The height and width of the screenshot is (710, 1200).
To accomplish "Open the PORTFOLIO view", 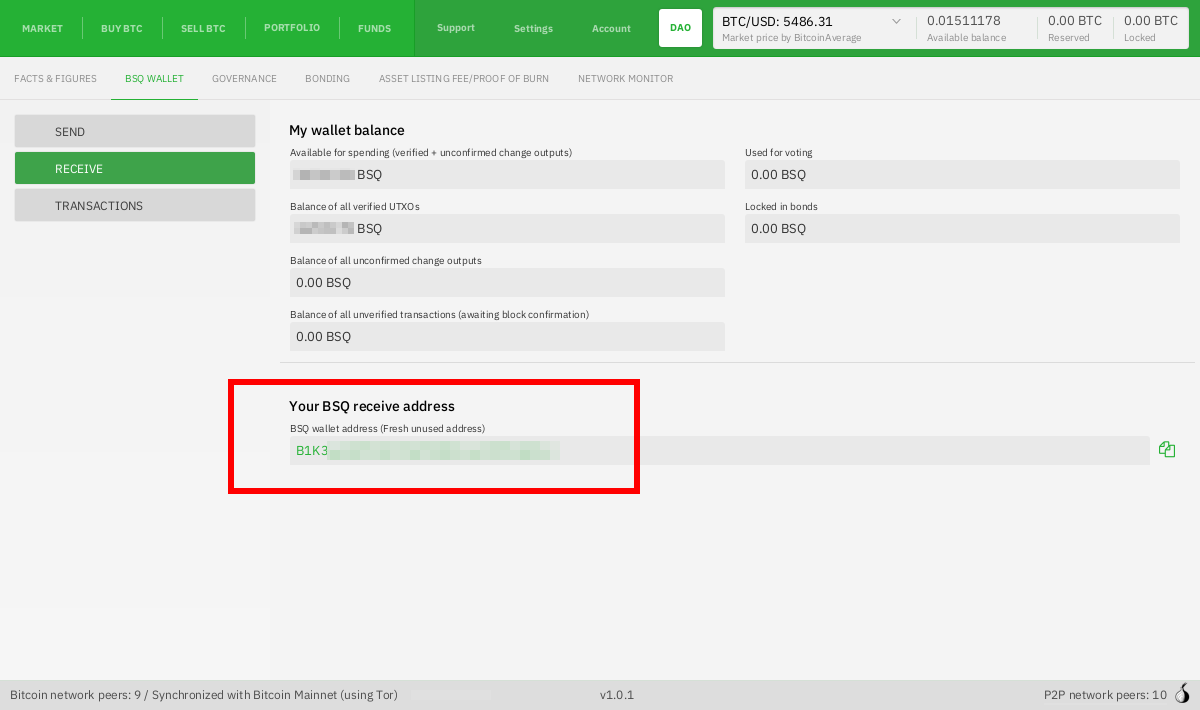I will tap(292, 28).
